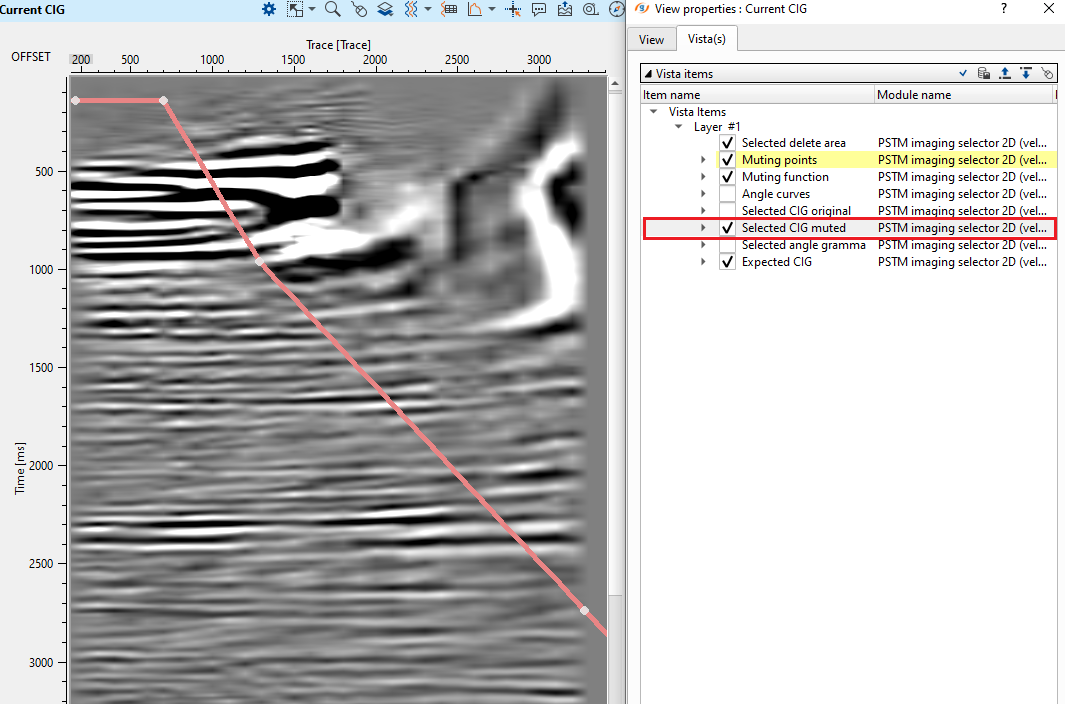The height and width of the screenshot is (705, 1065).
Task: Click module name cell of Muting function row
Action: [x=962, y=177]
